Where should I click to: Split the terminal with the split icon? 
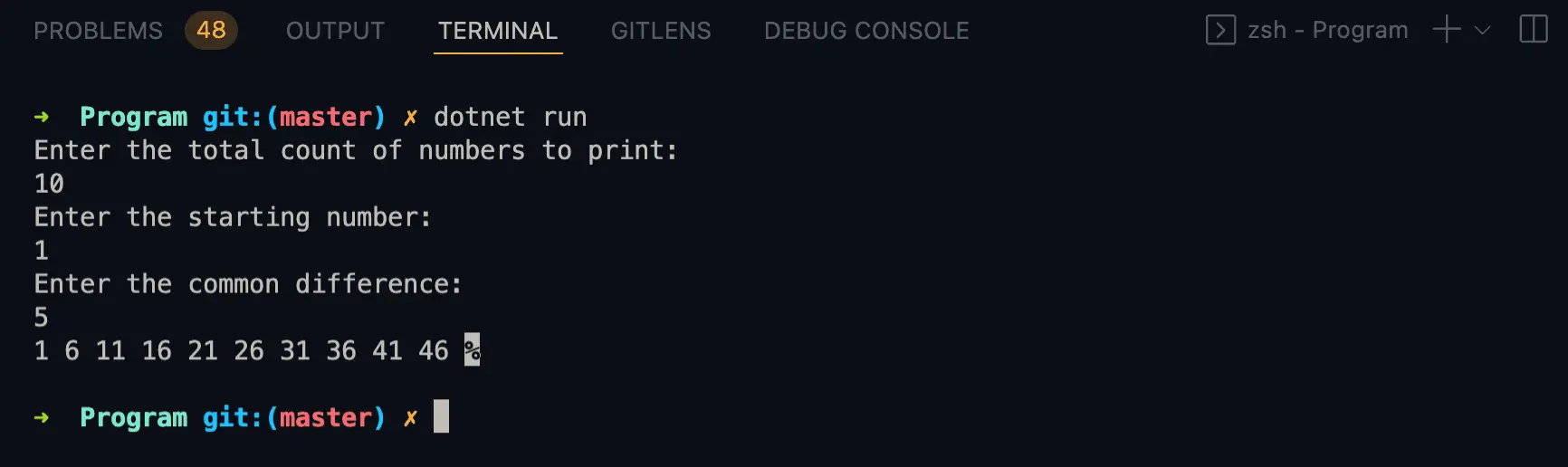tap(1534, 30)
